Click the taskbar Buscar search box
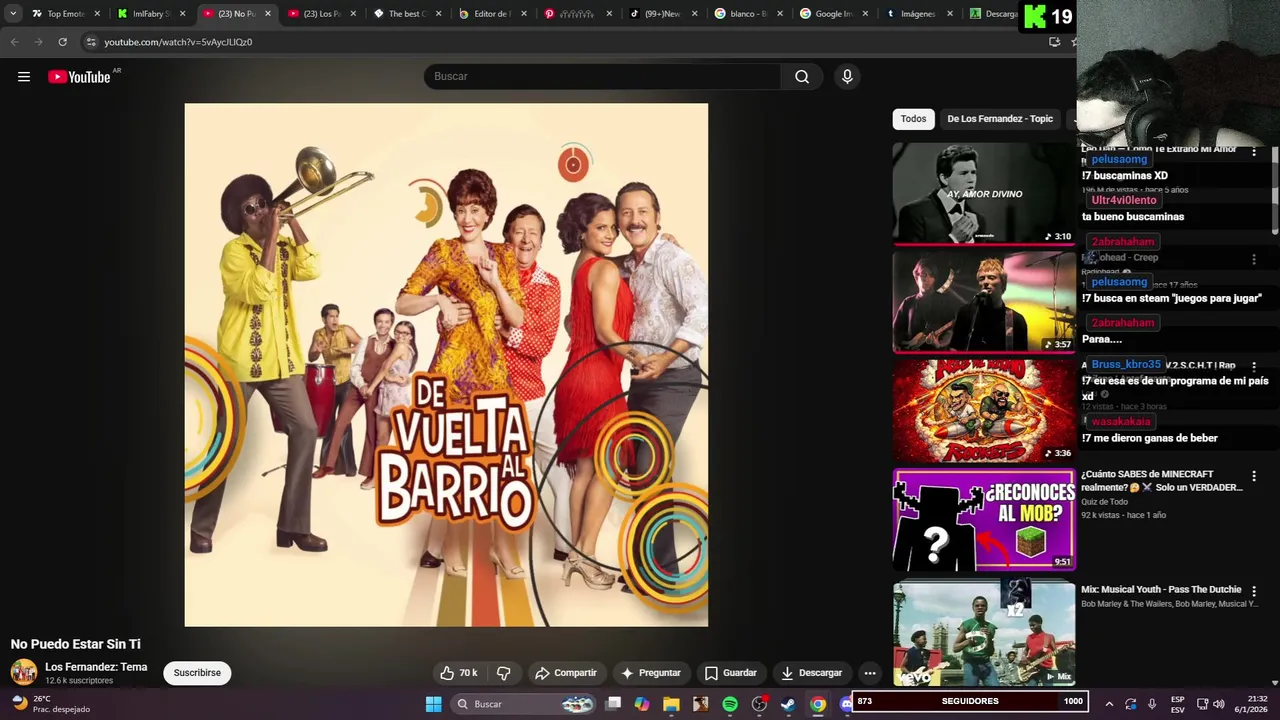This screenshot has height=720, width=1280. coord(525,704)
